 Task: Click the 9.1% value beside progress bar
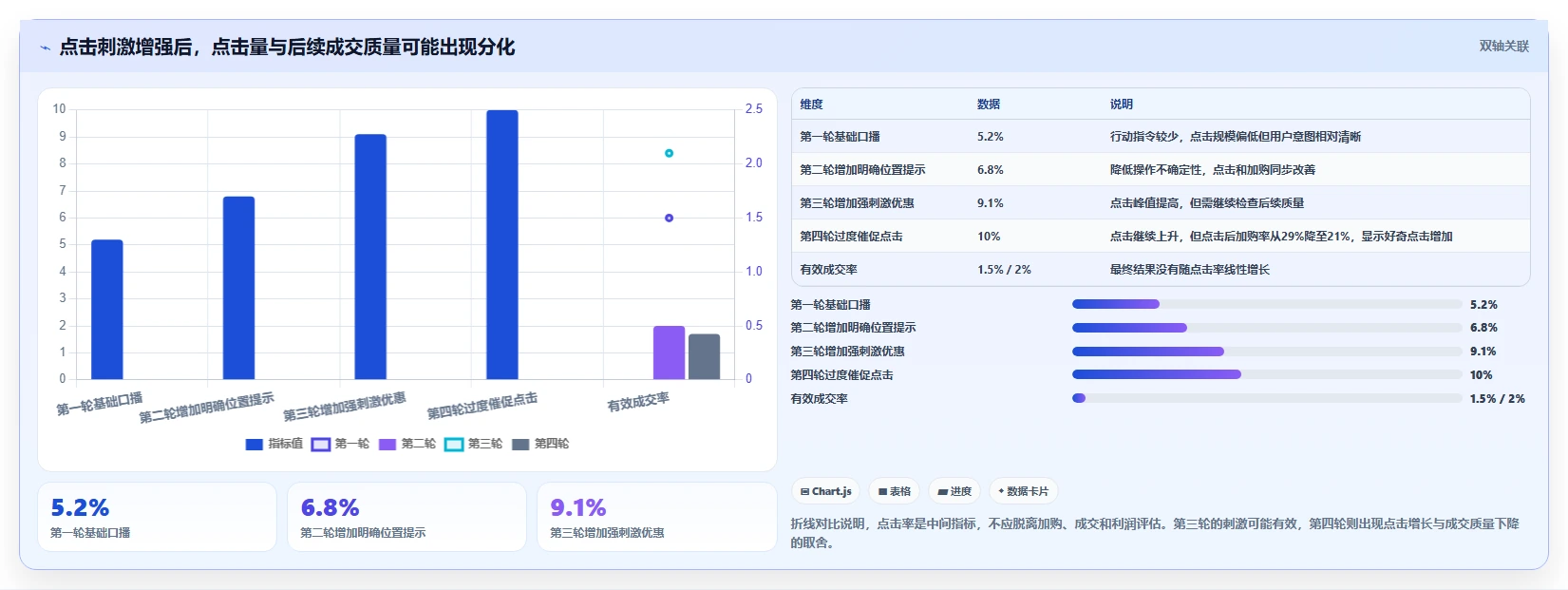1483,352
